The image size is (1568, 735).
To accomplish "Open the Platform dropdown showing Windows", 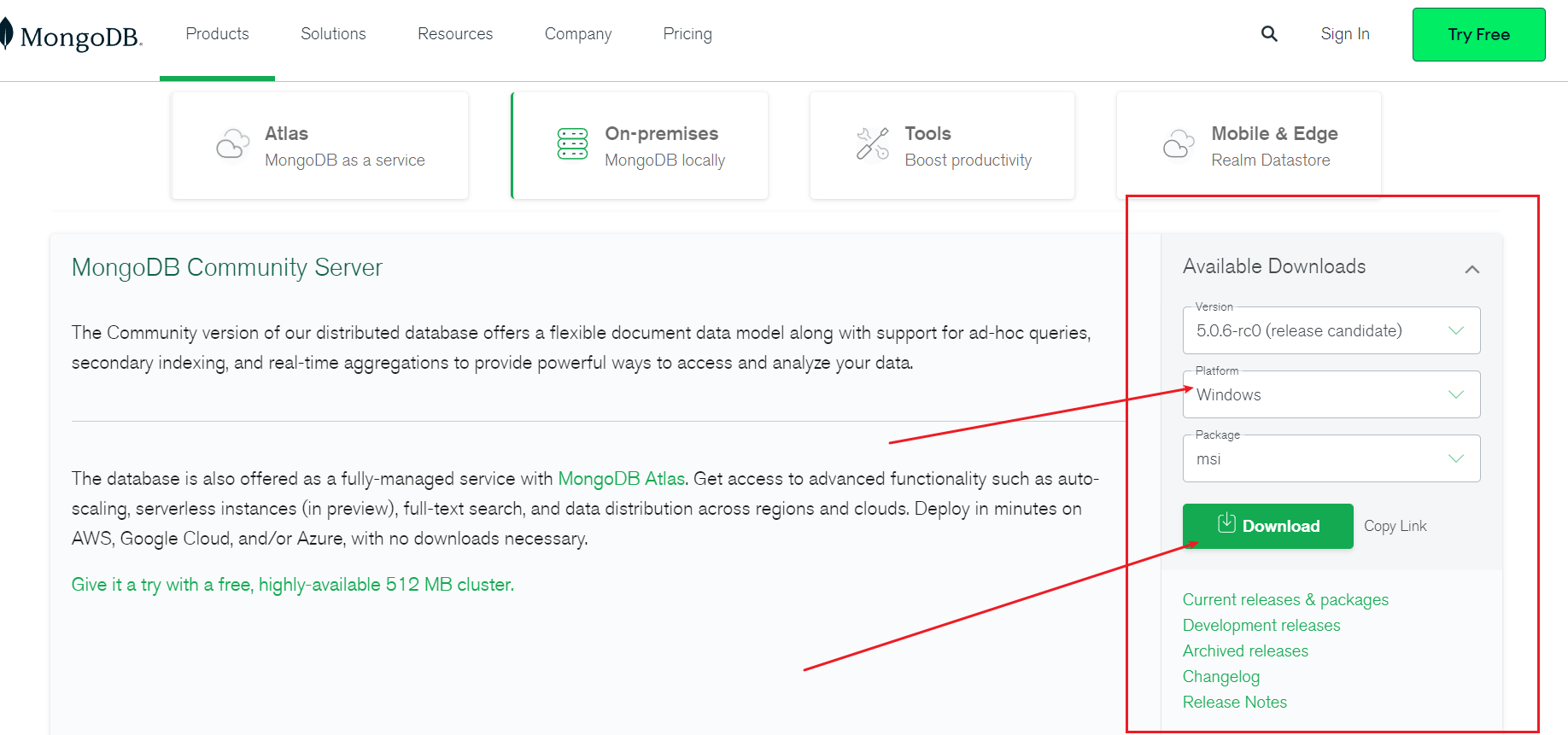I will coord(1331,395).
